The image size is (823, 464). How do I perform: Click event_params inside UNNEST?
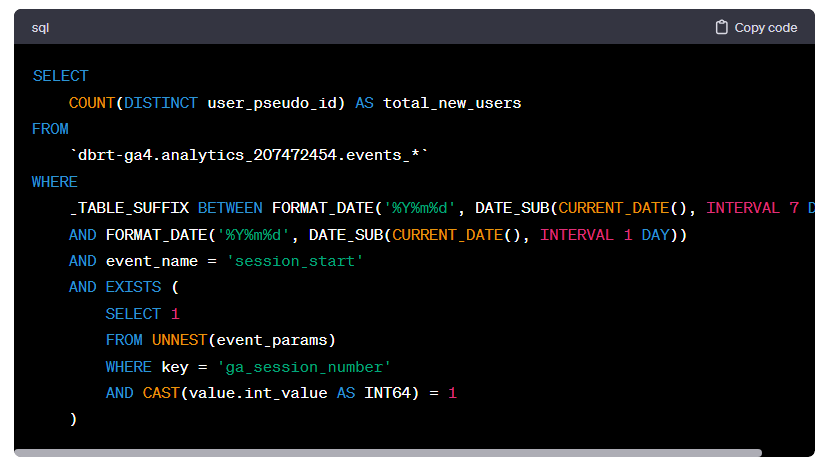pos(272,341)
